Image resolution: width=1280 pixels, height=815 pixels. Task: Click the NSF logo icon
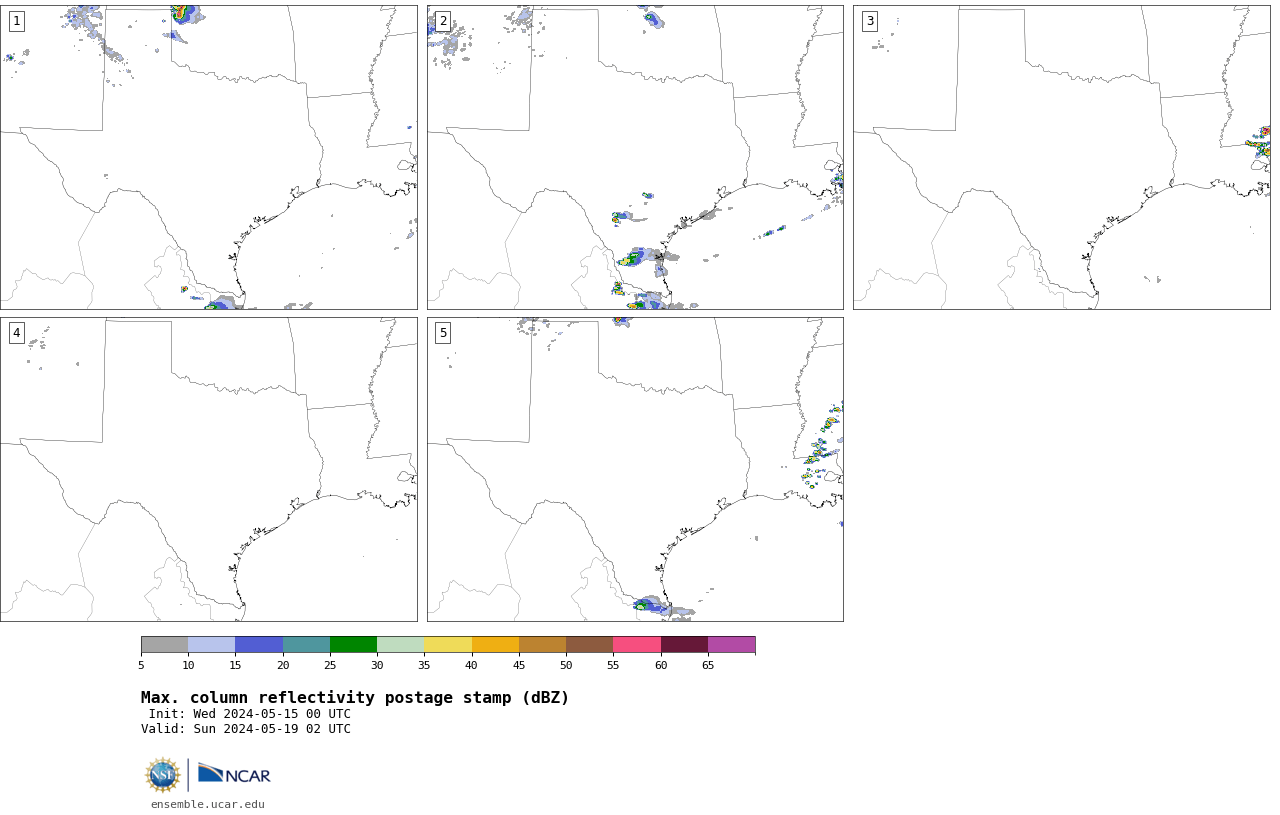(x=163, y=775)
